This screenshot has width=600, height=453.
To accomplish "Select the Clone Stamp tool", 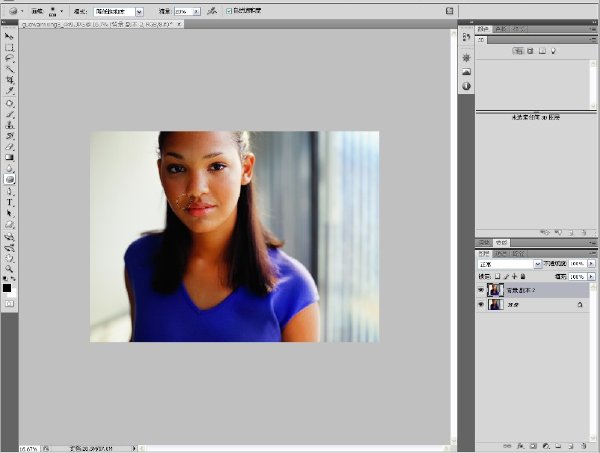I will coord(9,125).
